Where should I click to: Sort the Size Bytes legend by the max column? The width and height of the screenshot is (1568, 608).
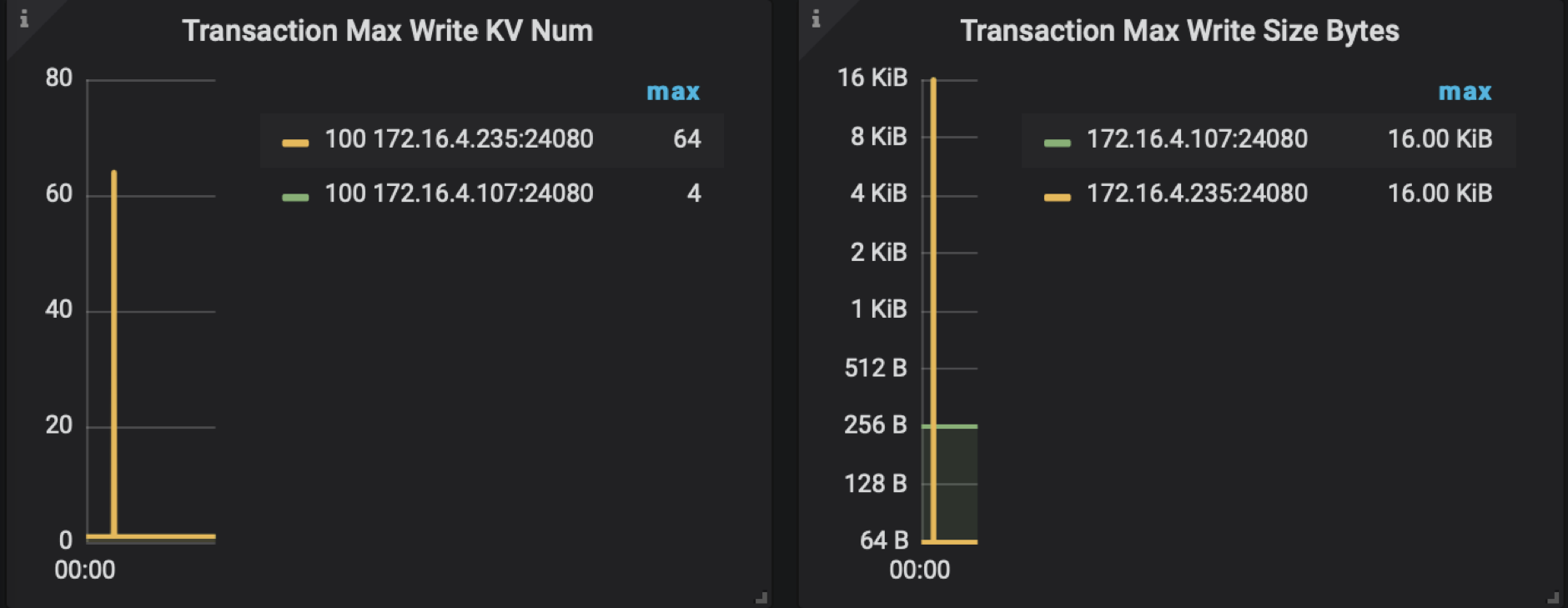1465,92
